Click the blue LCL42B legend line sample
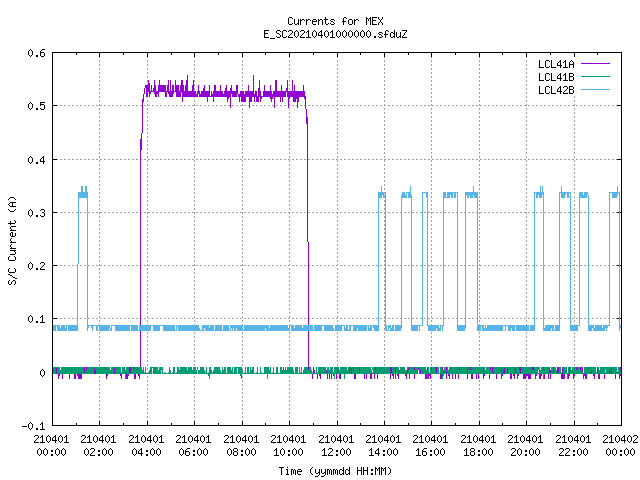The width and height of the screenshot is (640, 480). pyautogui.click(x=595, y=90)
